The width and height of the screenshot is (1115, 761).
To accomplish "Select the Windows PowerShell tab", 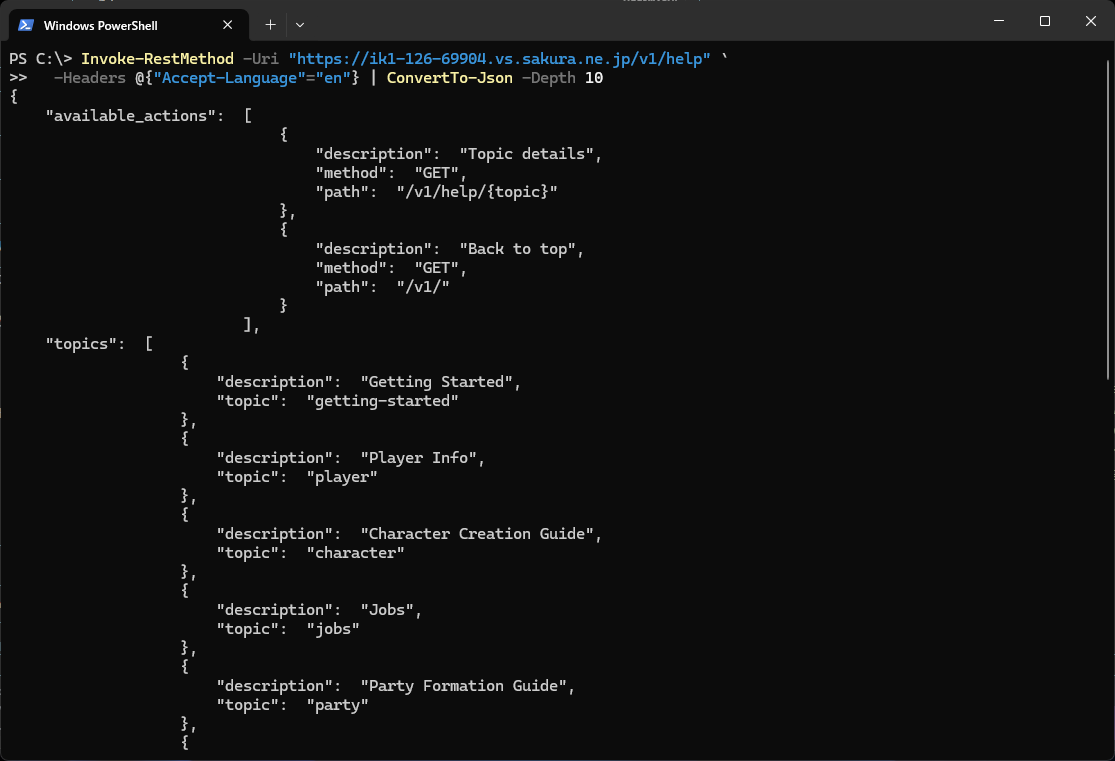I will tap(110, 25).
